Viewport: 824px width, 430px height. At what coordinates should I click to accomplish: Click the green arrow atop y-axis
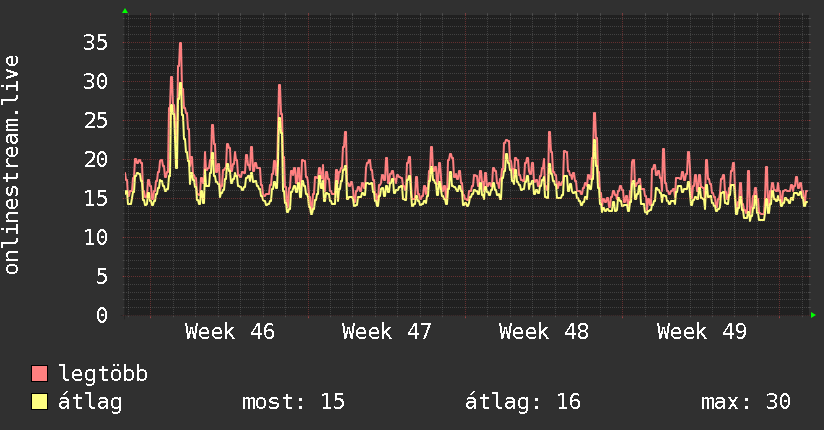[x=125, y=11]
